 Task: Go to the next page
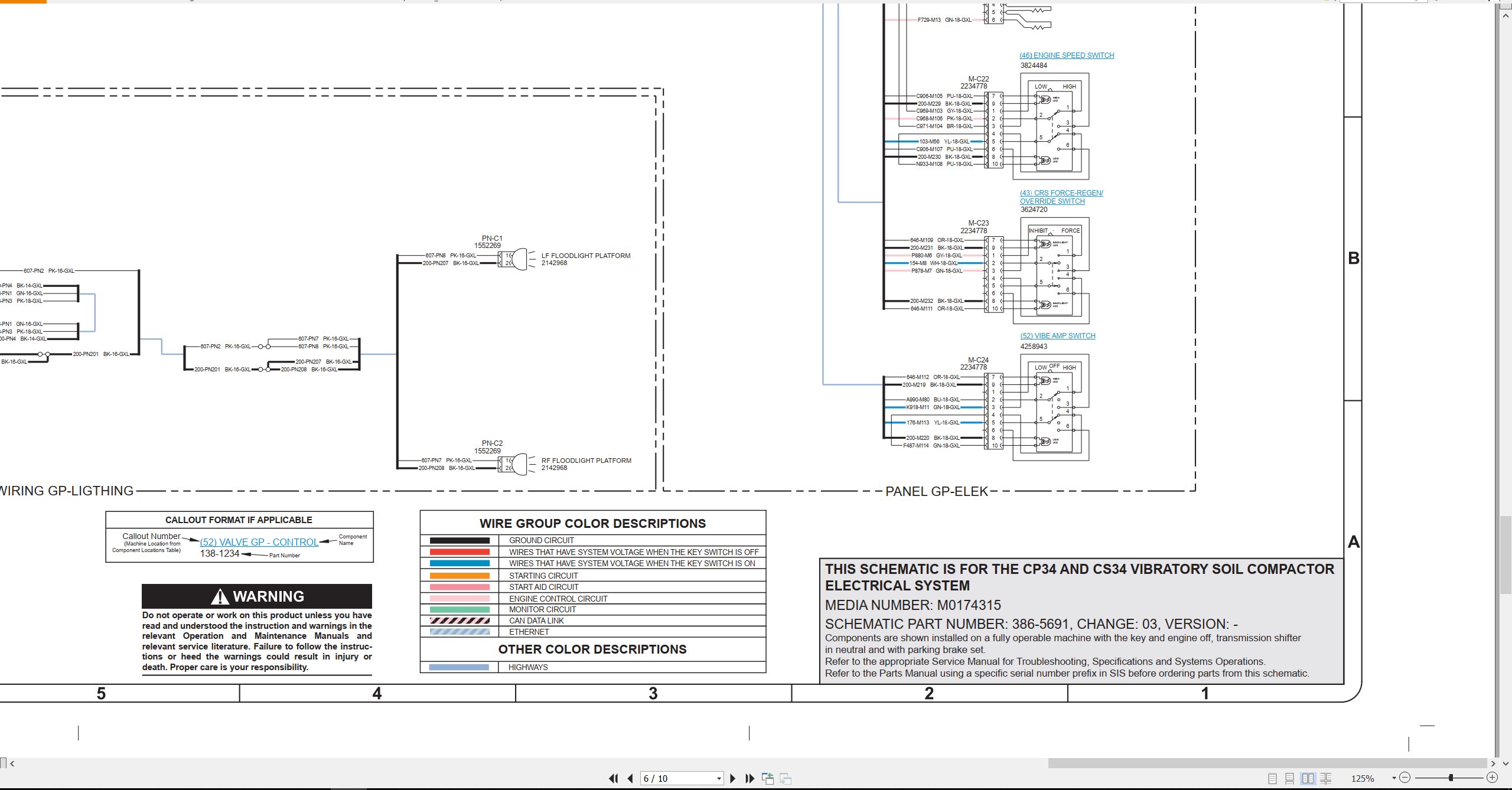point(733,779)
